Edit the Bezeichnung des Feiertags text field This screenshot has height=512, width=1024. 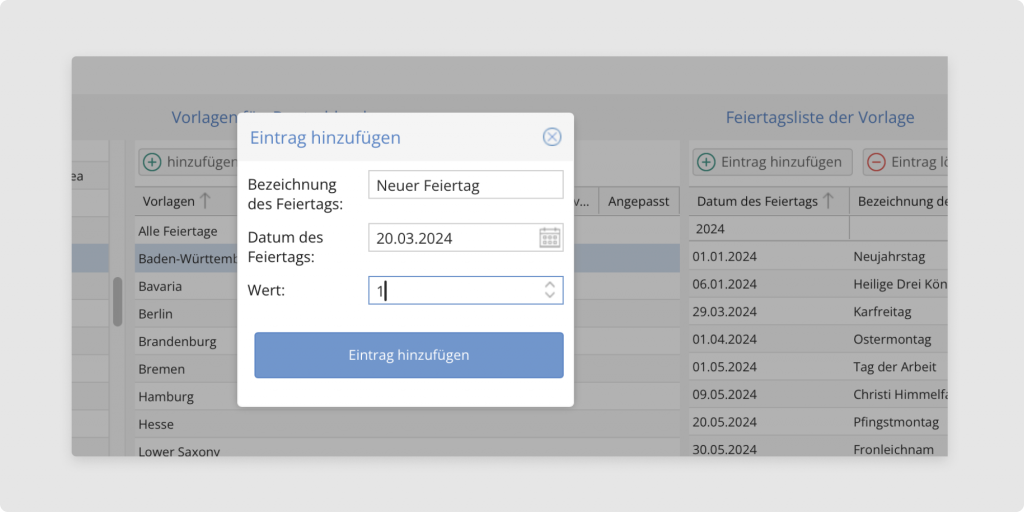tap(465, 185)
